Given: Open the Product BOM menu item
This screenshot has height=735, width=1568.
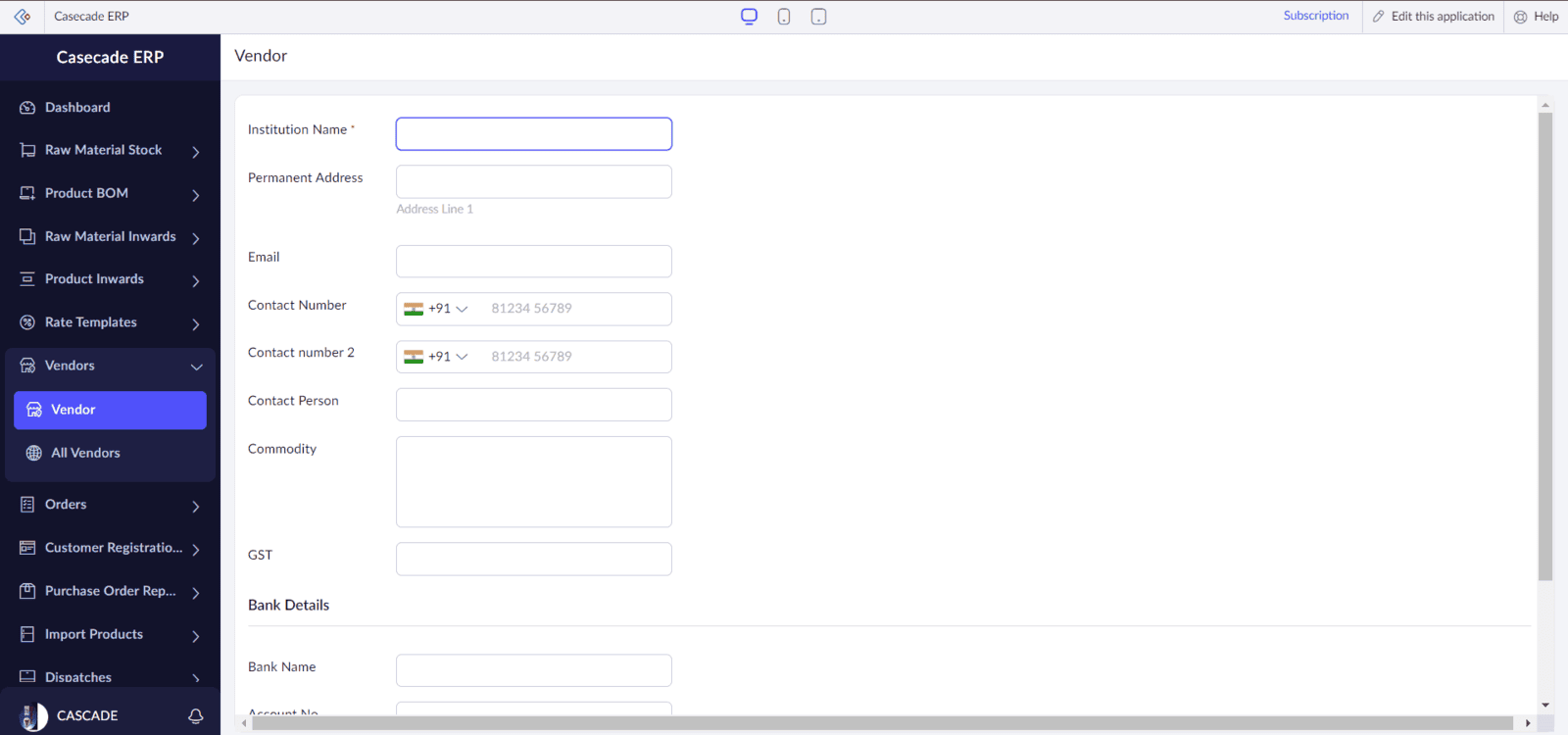Looking at the screenshot, I should (86, 193).
